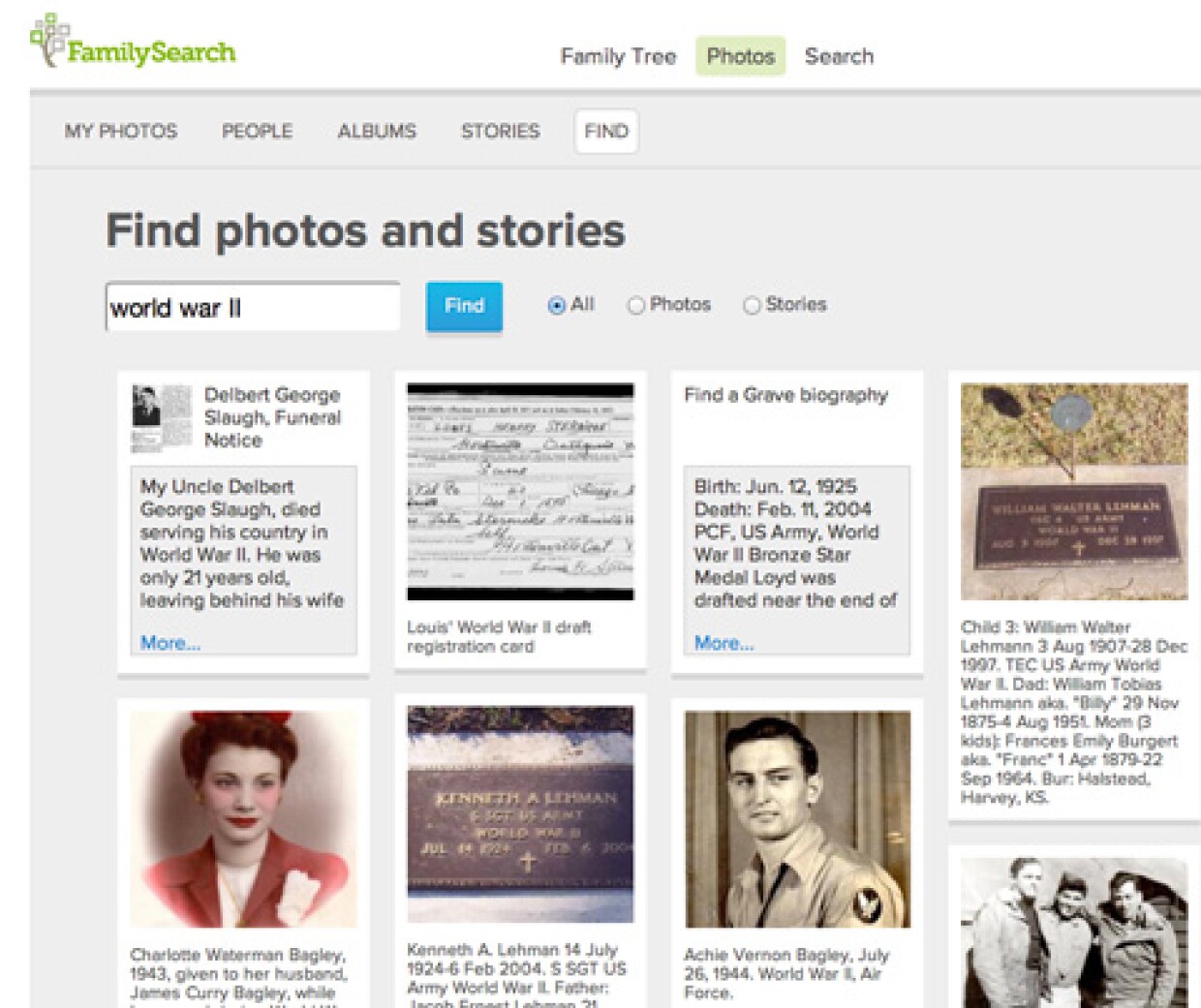
Task: Expand More link under Find a Grave biography
Action: point(724,643)
